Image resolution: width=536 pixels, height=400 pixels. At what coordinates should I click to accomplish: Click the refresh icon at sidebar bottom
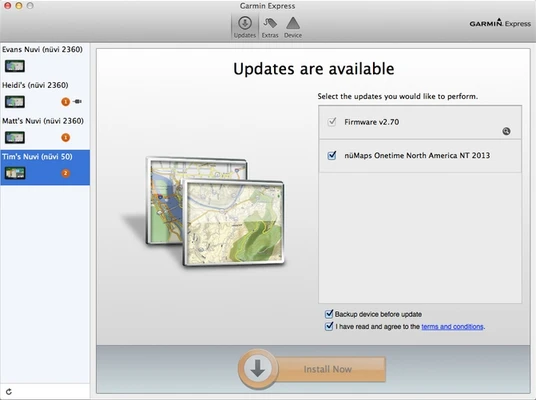(x=9, y=391)
